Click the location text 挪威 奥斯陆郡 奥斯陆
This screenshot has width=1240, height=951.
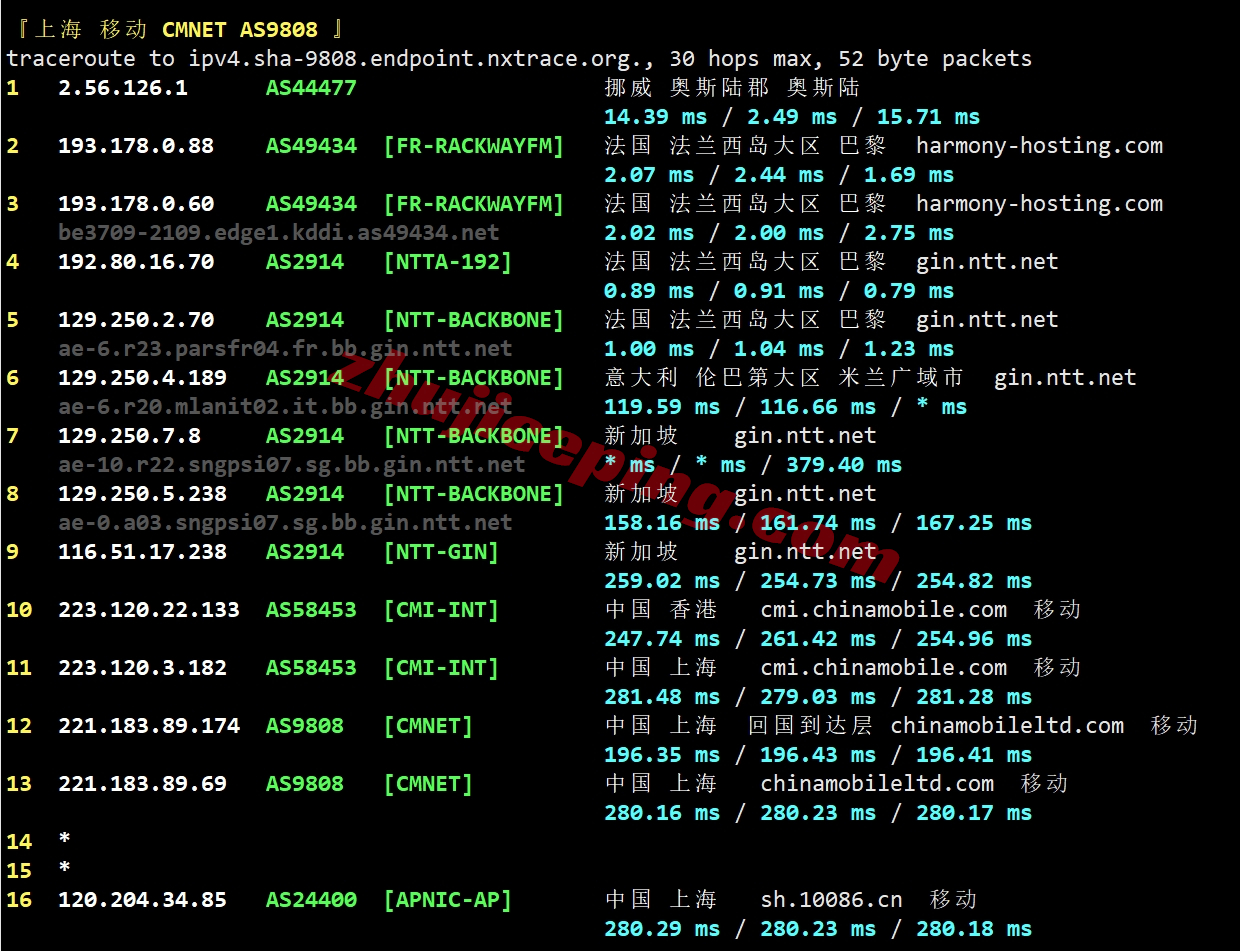tap(732, 88)
